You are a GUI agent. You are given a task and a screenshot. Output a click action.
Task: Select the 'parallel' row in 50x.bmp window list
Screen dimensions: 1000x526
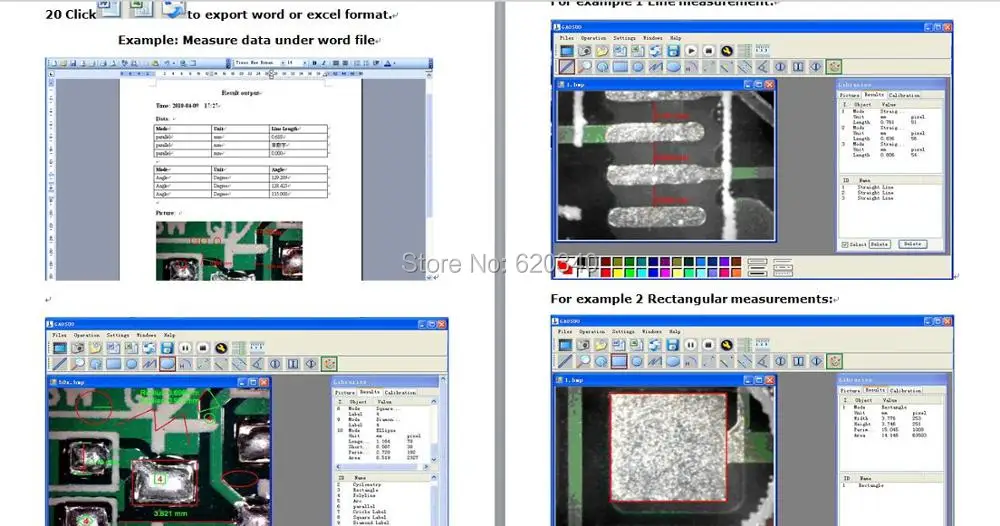[364, 506]
